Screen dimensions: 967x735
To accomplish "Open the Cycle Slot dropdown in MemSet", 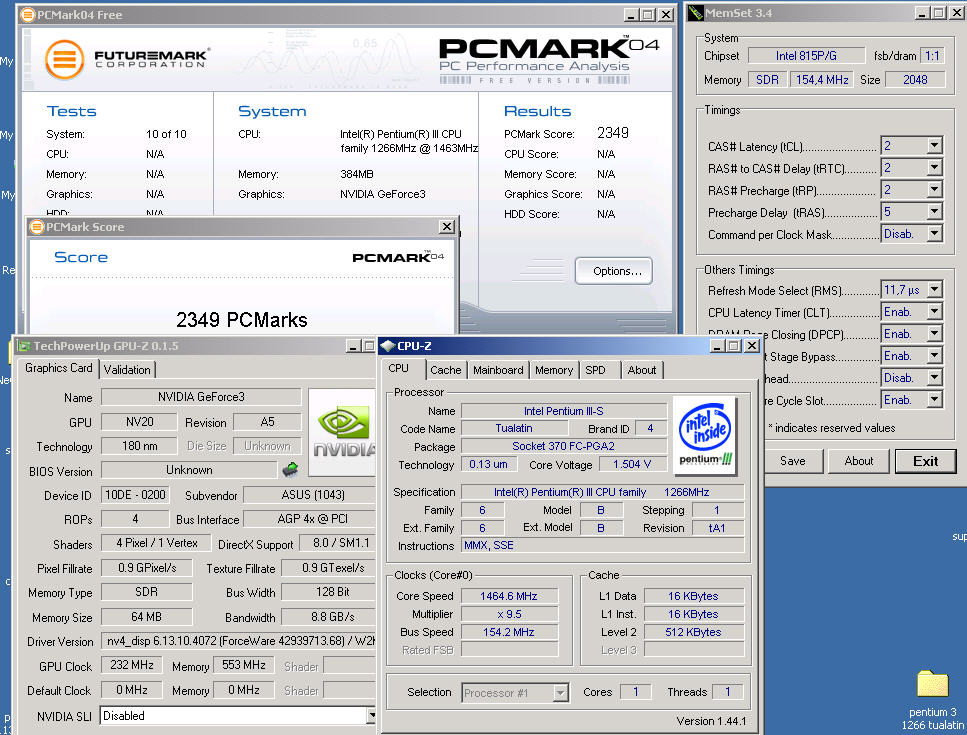I will click(x=934, y=400).
